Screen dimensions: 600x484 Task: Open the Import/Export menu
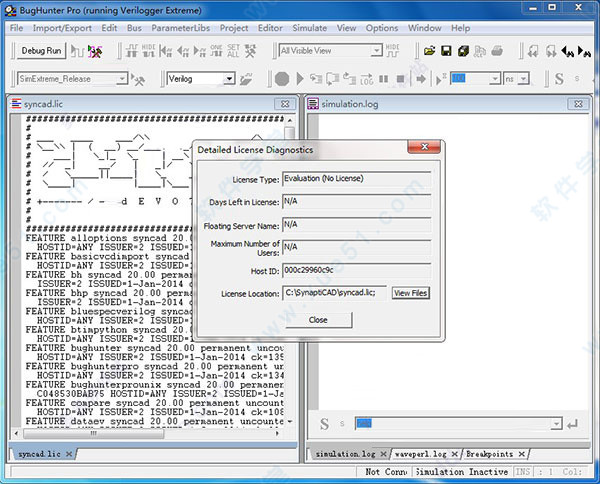62,28
